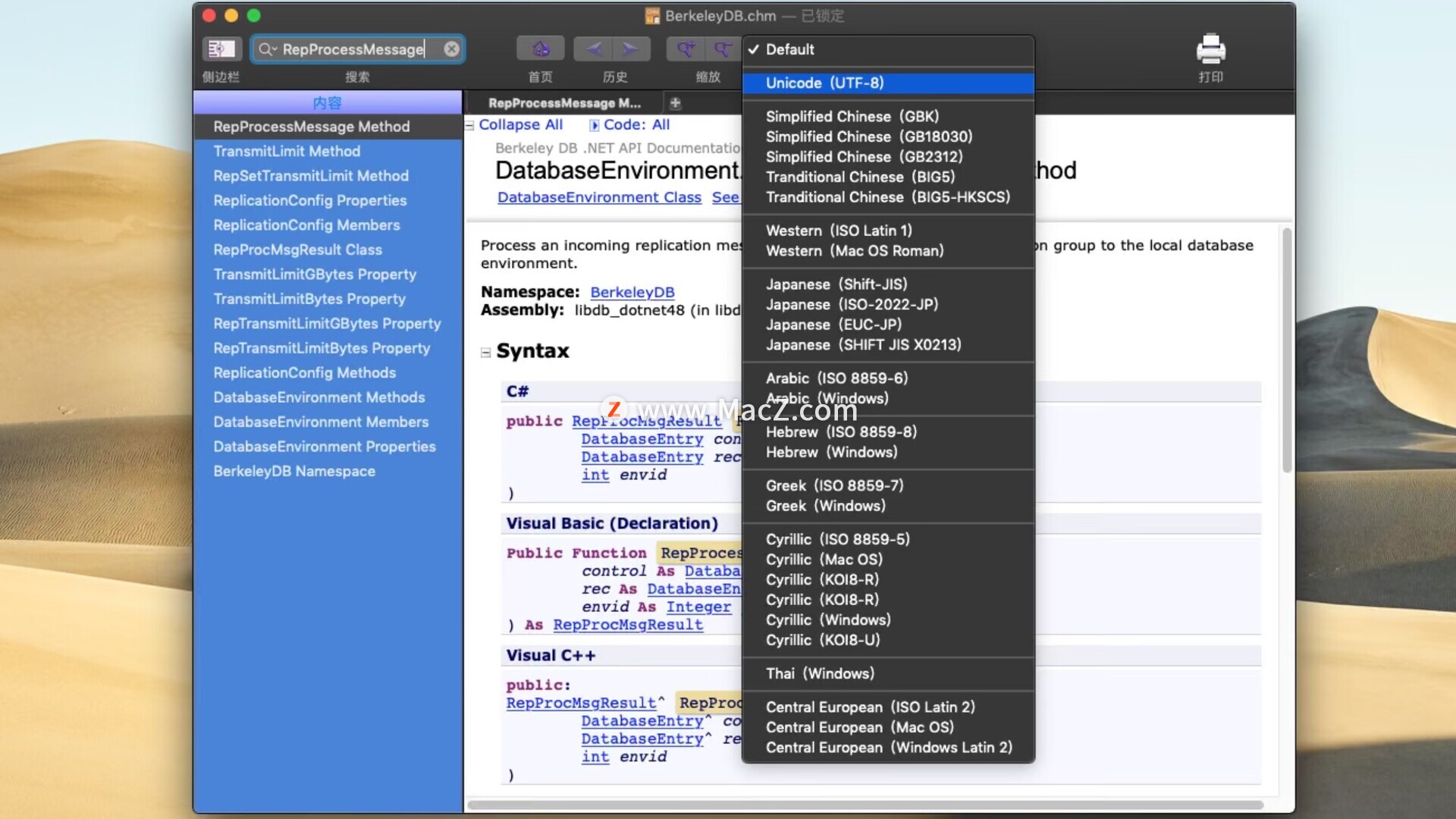
Task: Click the horizontal scrollbar at the bottom
Action: click(865, 805)
